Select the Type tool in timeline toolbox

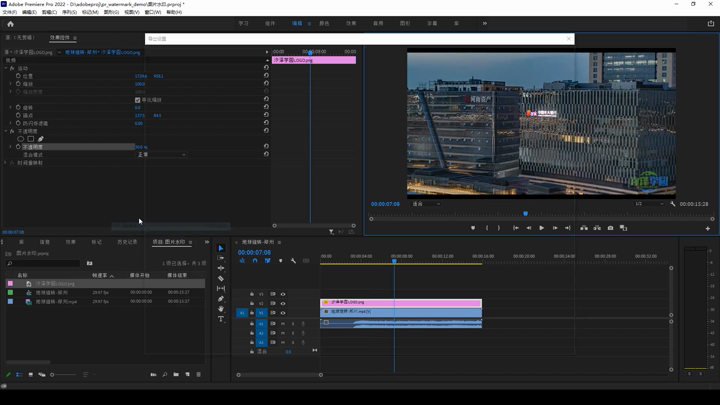(x=221, y=319)
